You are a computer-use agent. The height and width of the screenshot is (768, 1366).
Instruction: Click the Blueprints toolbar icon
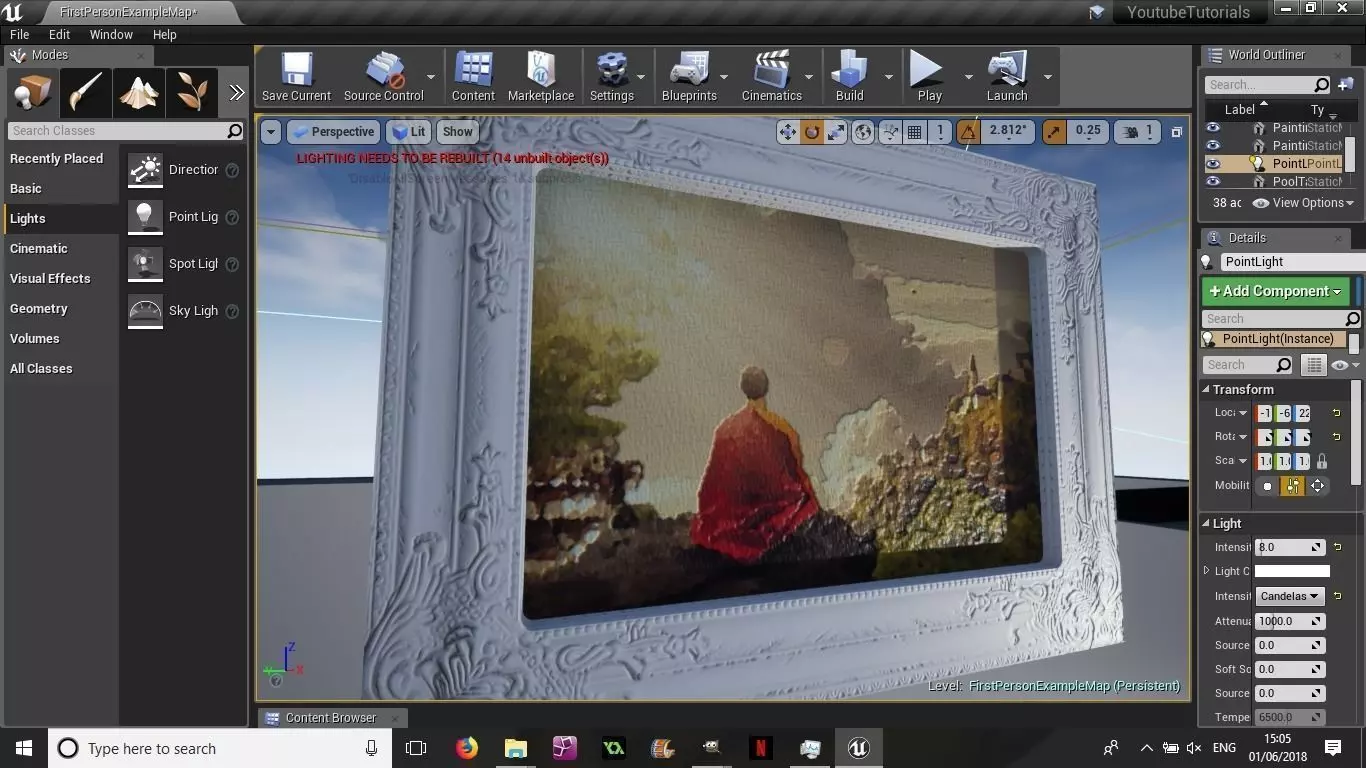tap(689, 77)
